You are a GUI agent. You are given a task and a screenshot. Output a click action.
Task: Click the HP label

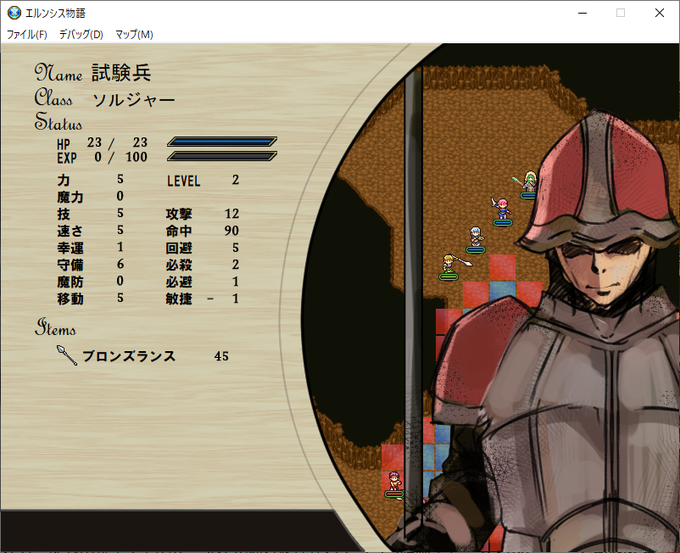[63, 144]
